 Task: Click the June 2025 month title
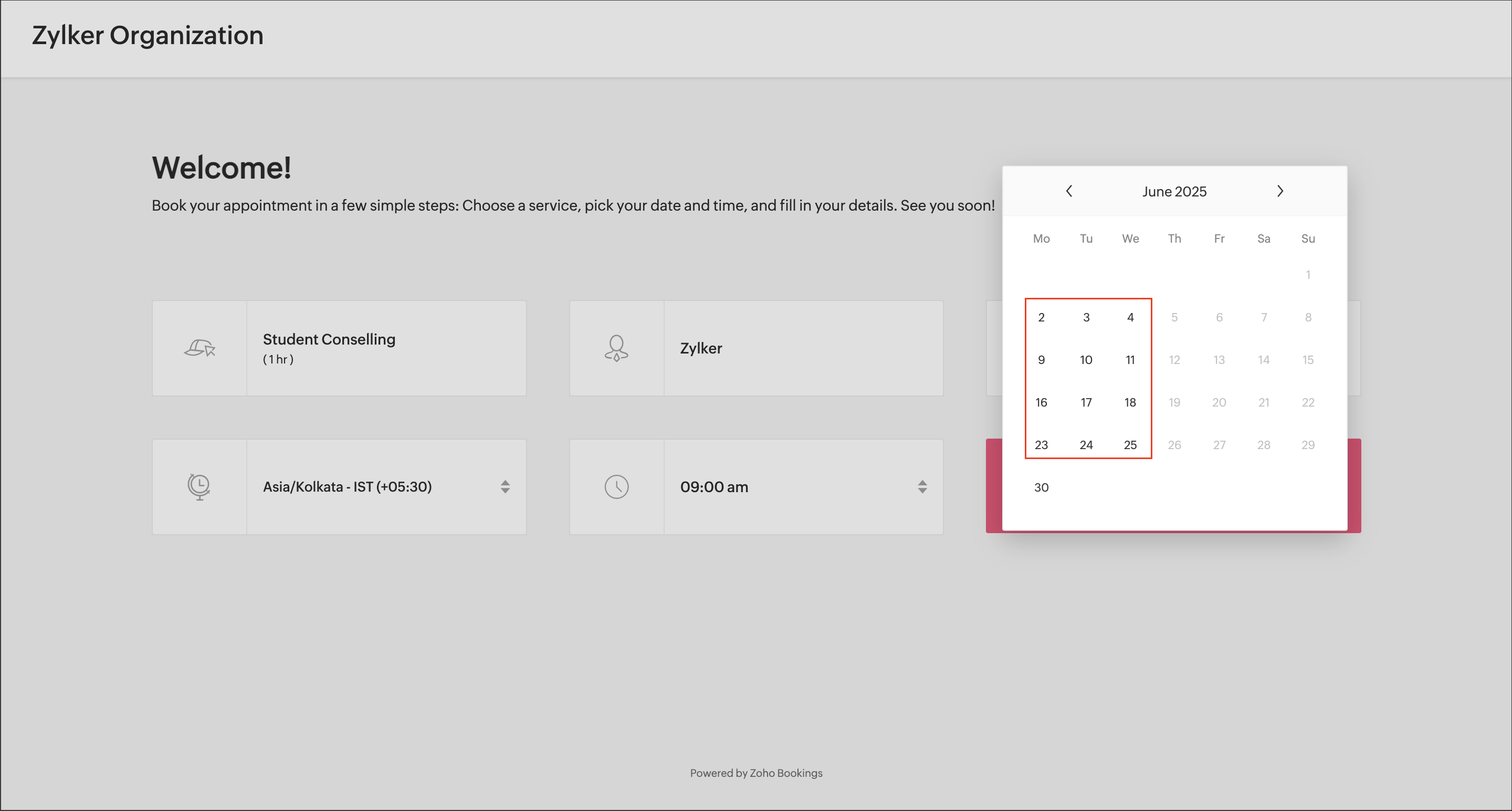click(x=1174, y=192)
